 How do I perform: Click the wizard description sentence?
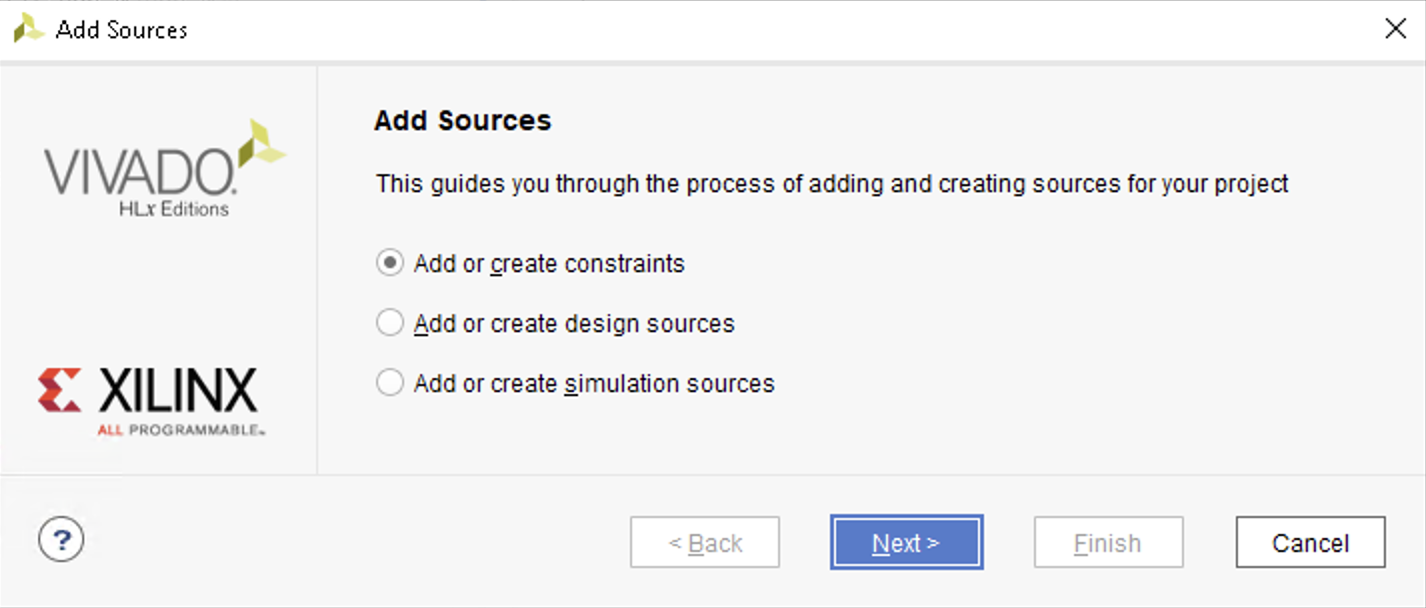pos(832,184)
